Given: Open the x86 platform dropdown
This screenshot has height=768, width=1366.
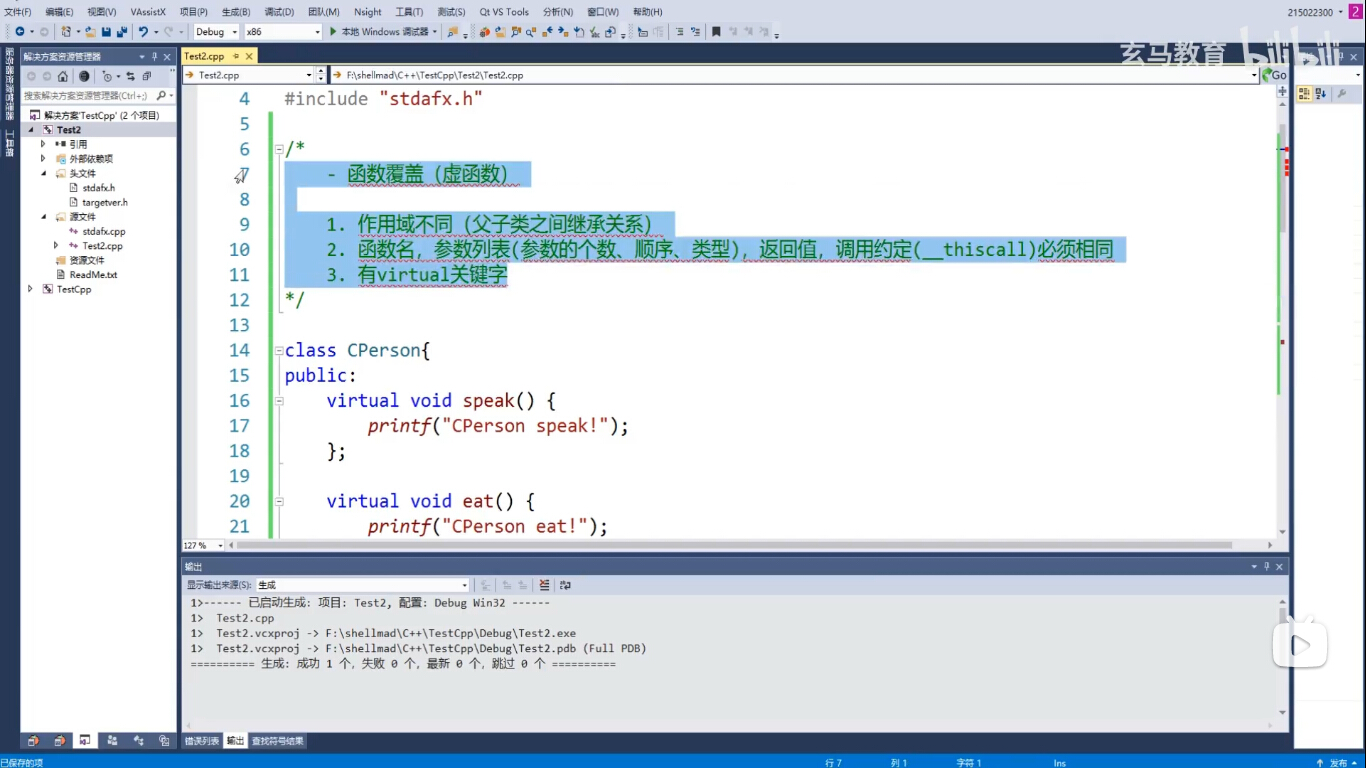Looking at the screenshot, I should (283, 32).
